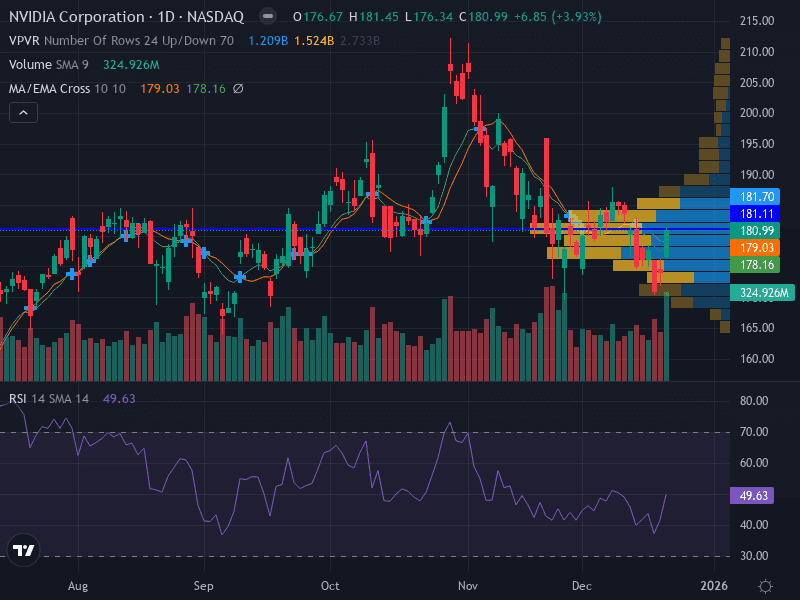Click the open value O176.67
800x600 pixels.
(x=318, y=17)
